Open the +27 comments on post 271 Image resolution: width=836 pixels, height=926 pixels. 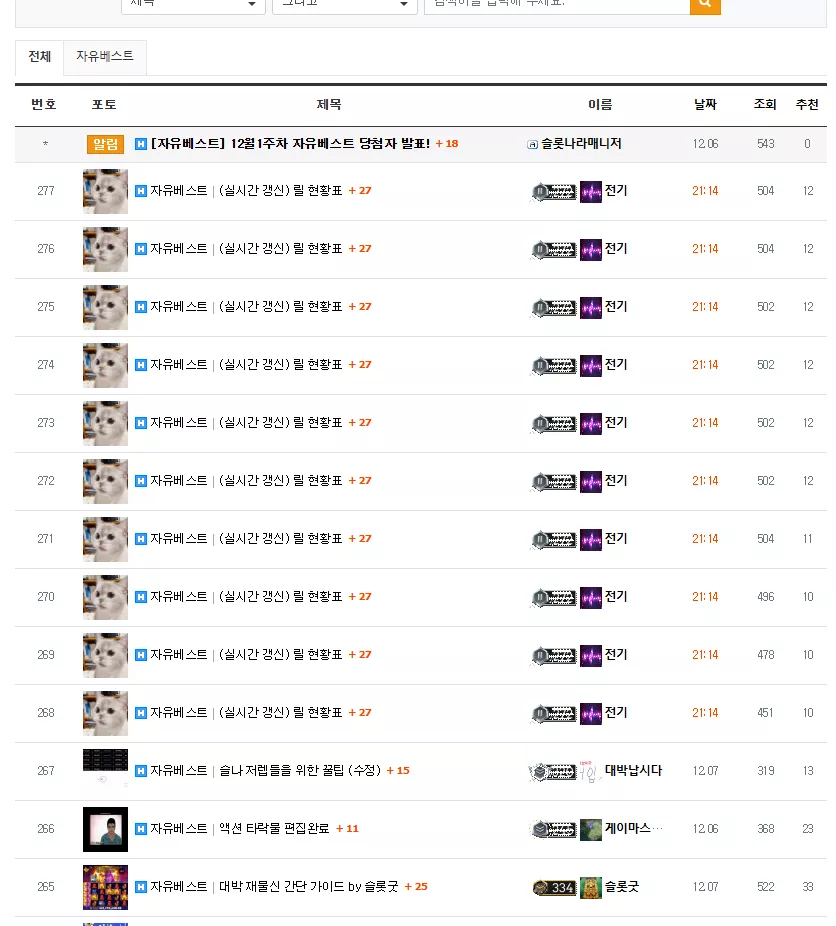(360, 539)
